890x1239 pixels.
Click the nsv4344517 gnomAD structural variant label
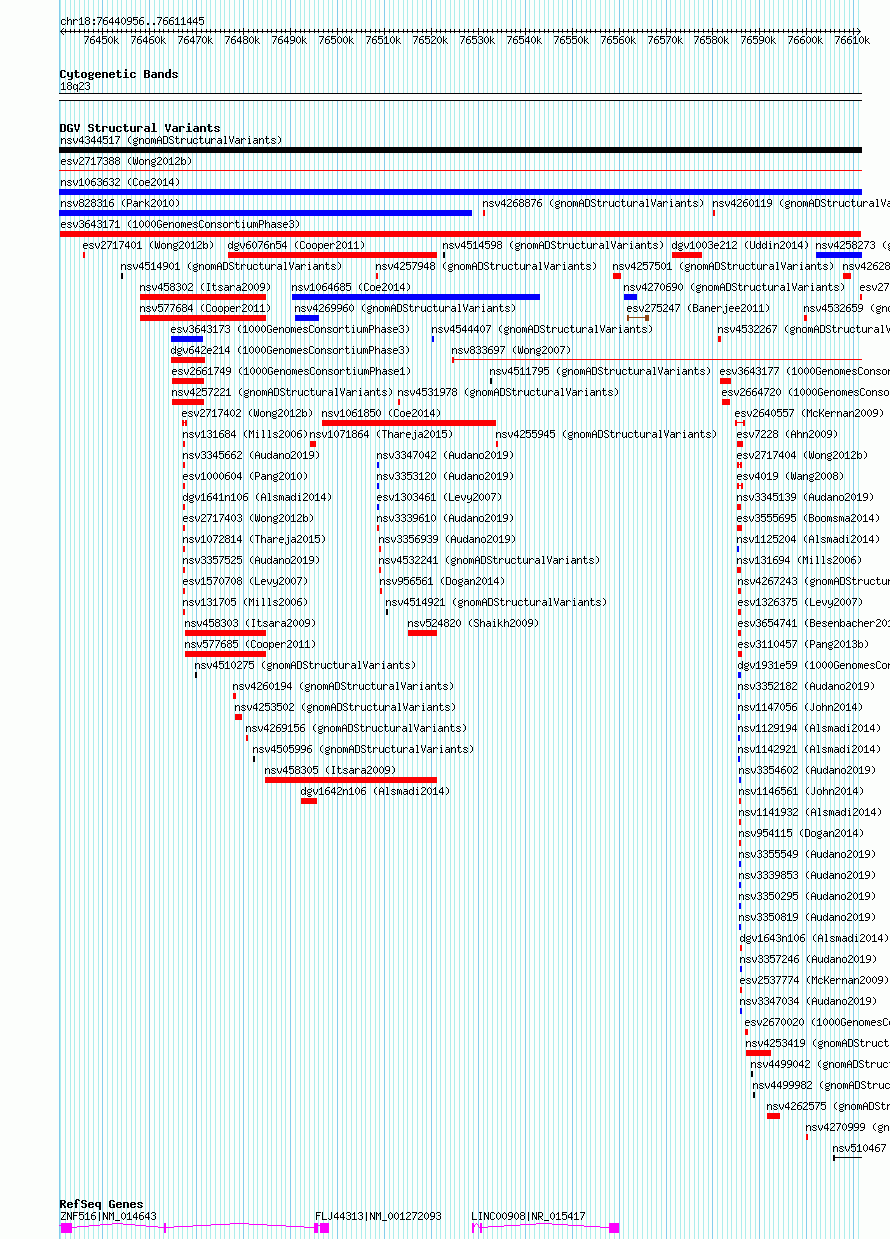pos(171,140)
